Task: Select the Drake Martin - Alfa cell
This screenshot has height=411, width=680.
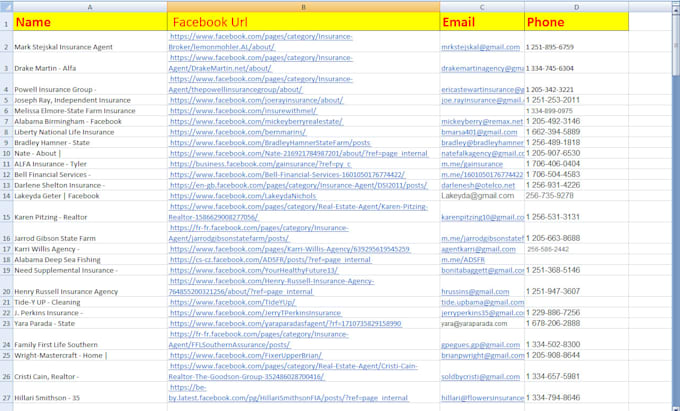Action: [x=90, y=63]
